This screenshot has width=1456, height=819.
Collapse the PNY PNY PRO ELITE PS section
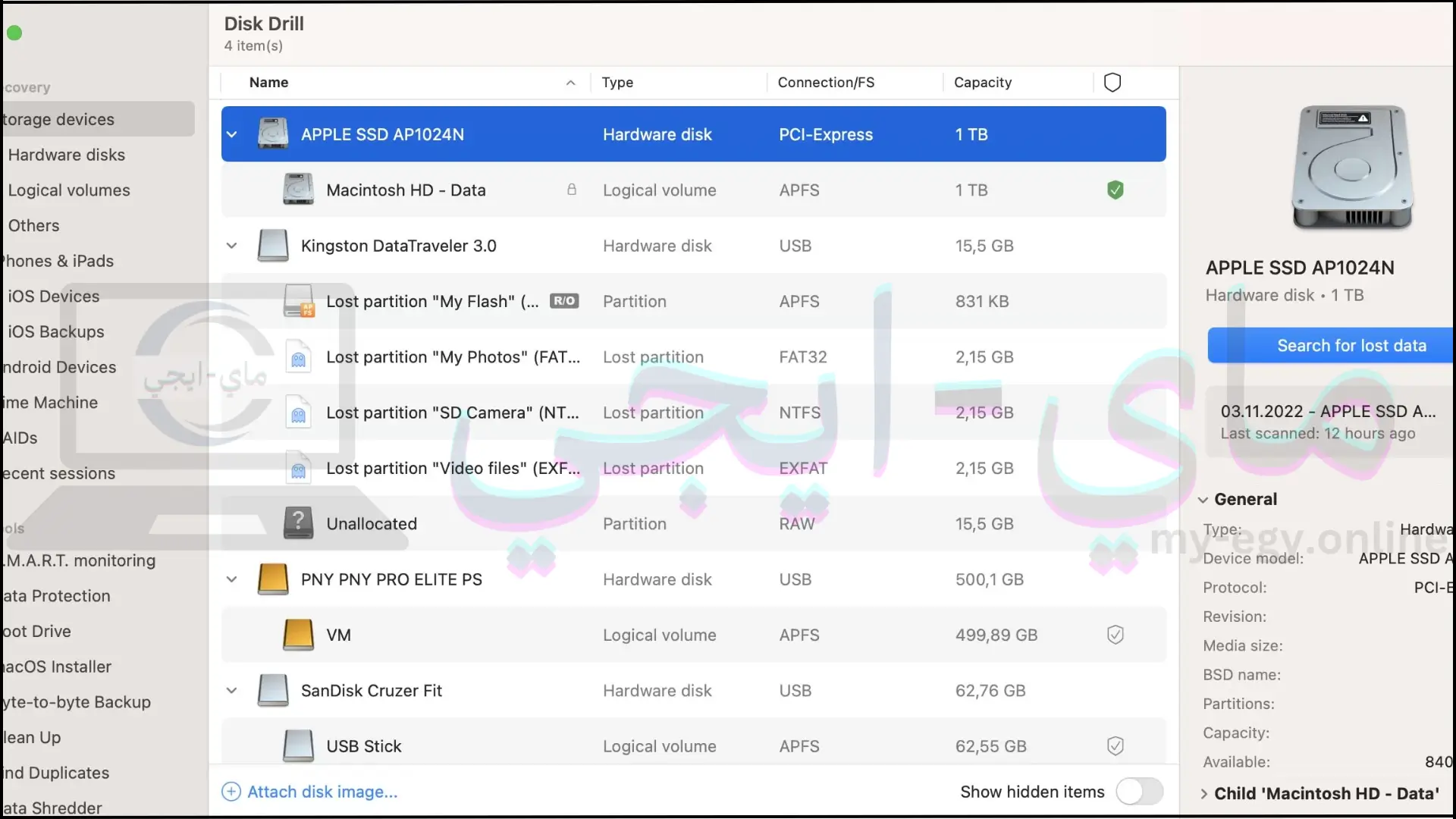[x=230, y=579]
